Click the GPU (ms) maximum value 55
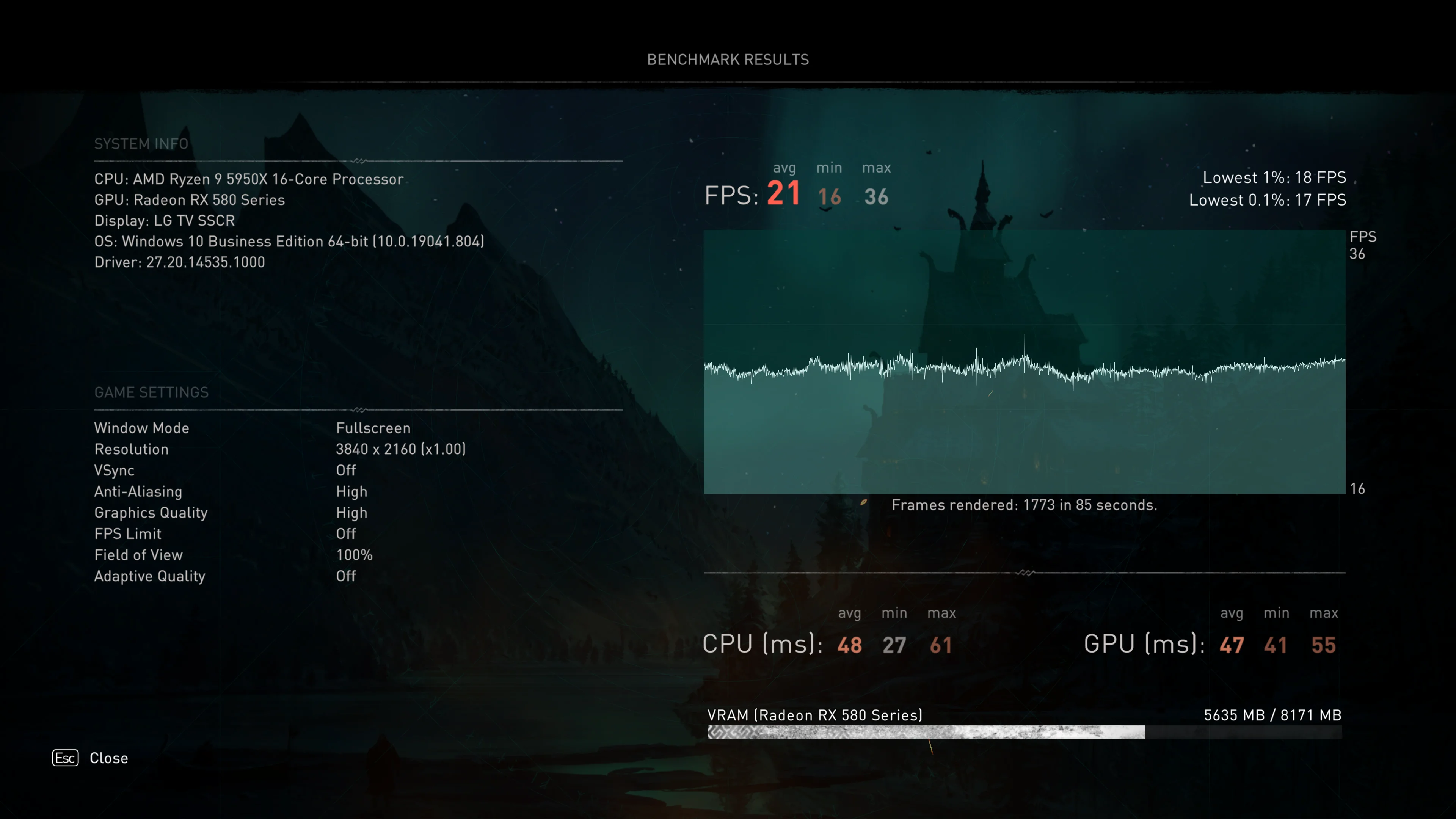This screenshot has height=819, width=1456. 1324,645
